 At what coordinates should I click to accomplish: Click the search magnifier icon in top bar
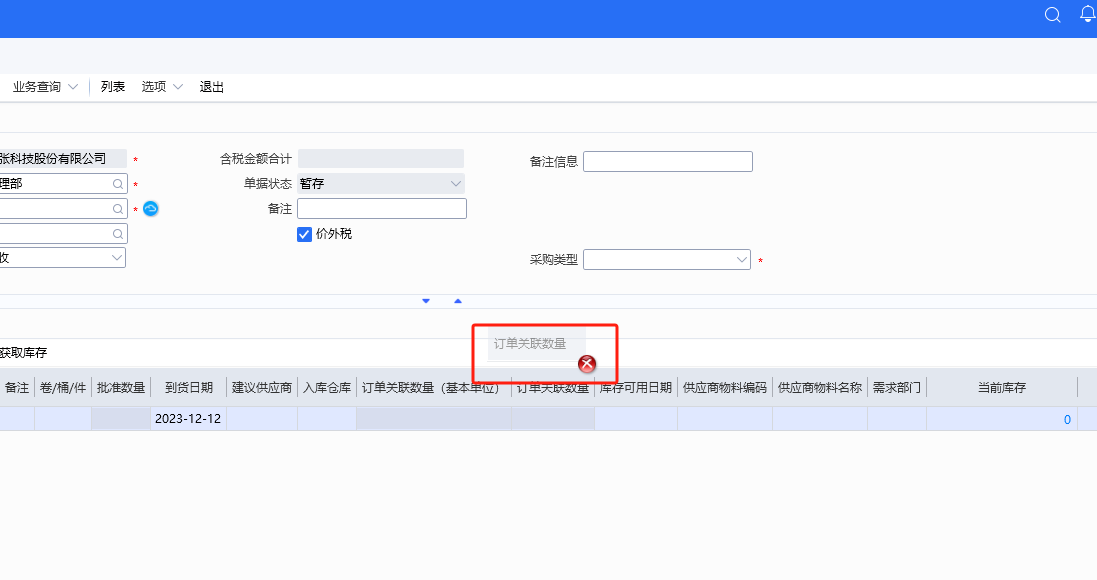[x=1052, y=15]
